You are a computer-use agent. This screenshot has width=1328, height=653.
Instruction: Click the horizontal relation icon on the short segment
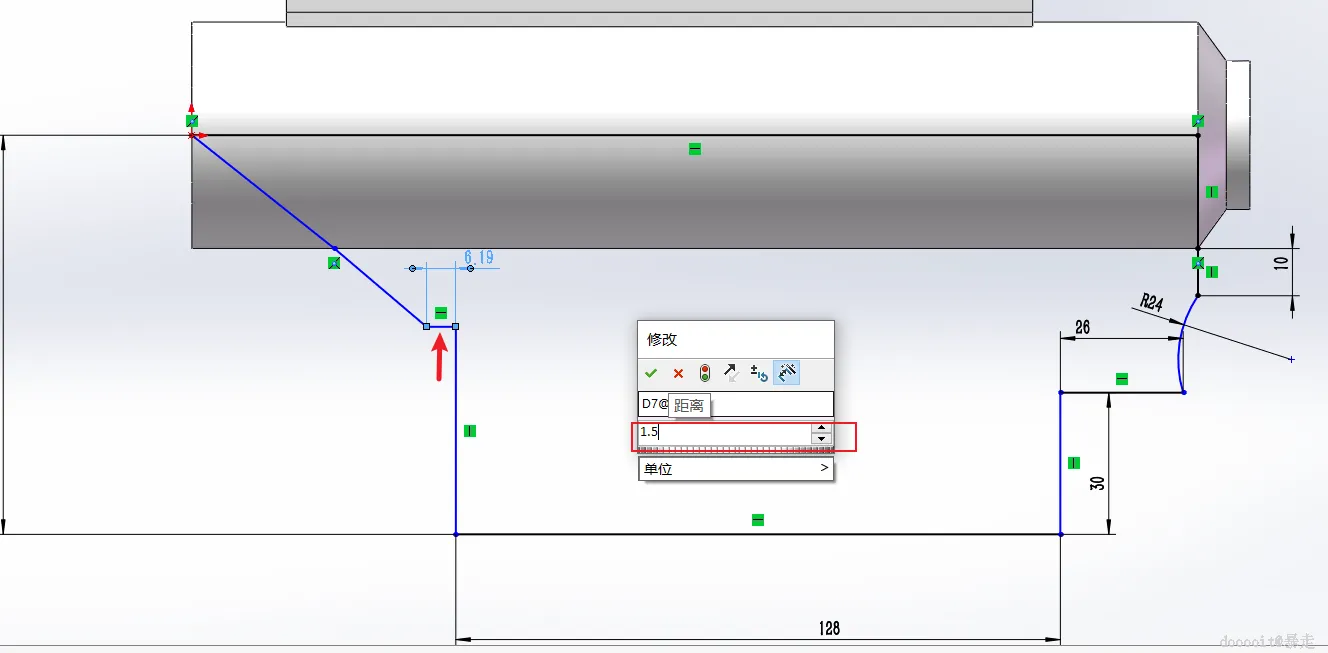[441, 313]
